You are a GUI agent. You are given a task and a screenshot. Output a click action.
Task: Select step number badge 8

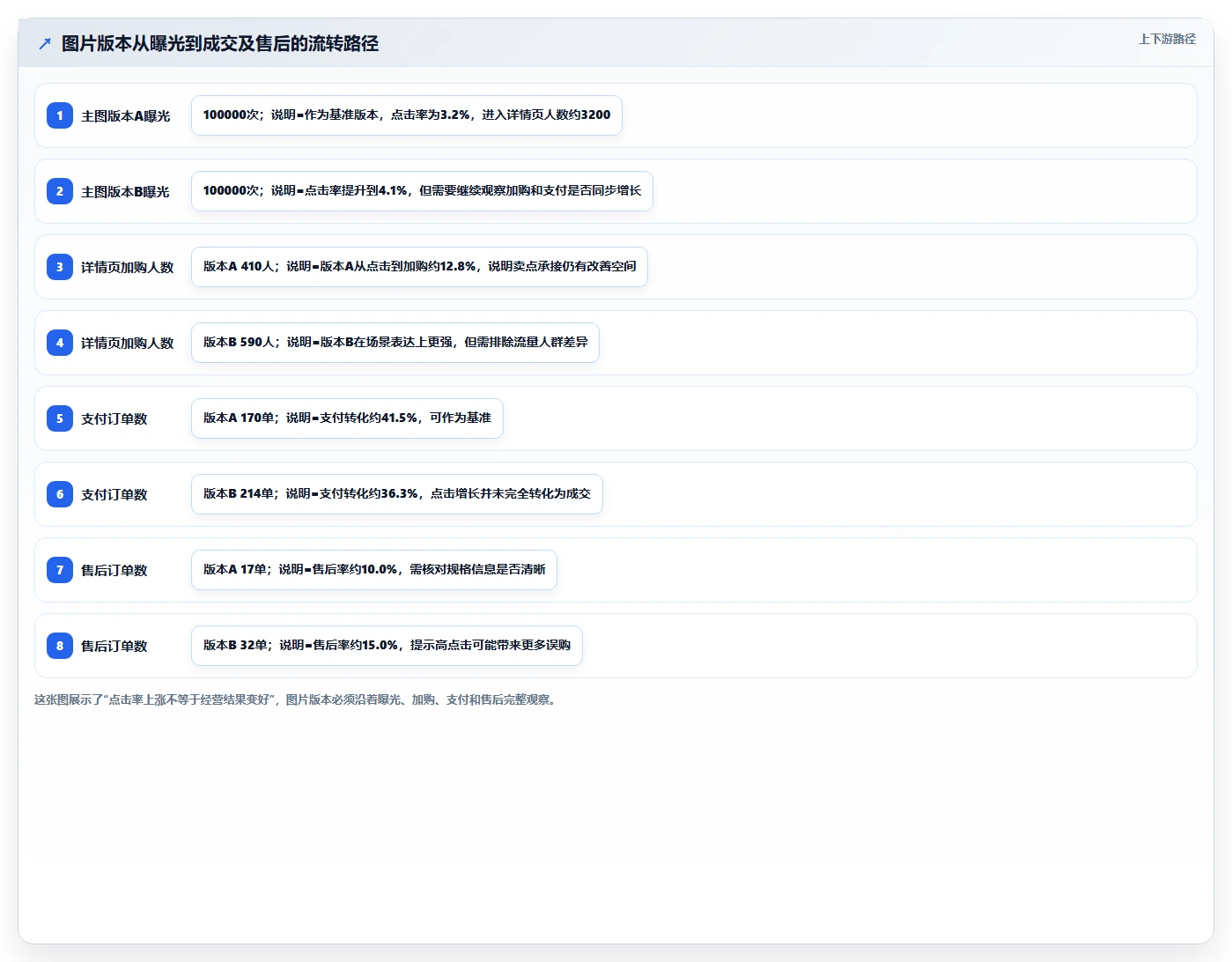60,646
